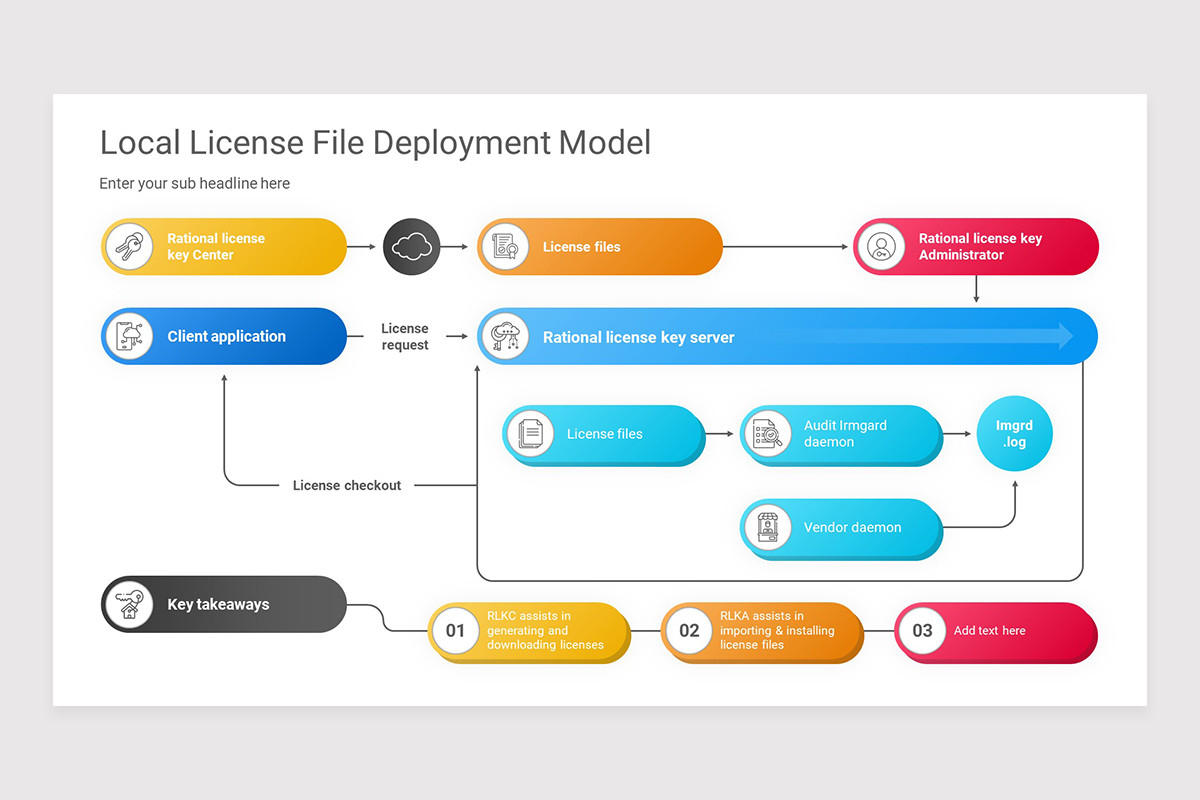
Task: Select the magnifier icon on Audit lmgrd daemon
Action: 767,433
